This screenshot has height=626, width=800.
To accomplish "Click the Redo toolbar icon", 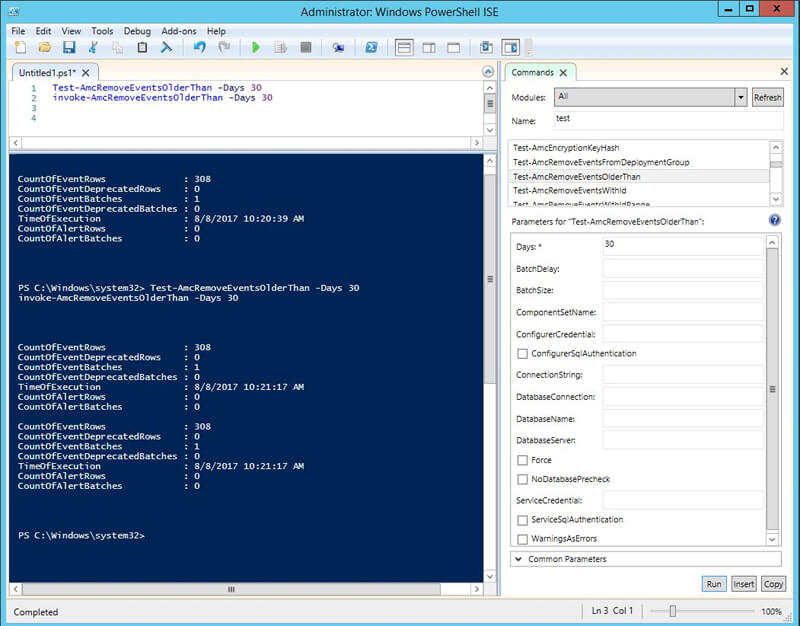I will (224, 48).
